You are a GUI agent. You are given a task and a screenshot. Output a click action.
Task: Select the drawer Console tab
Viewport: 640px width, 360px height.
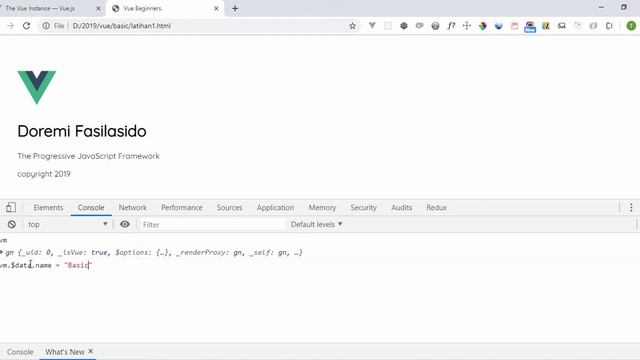tap(20, 351)
